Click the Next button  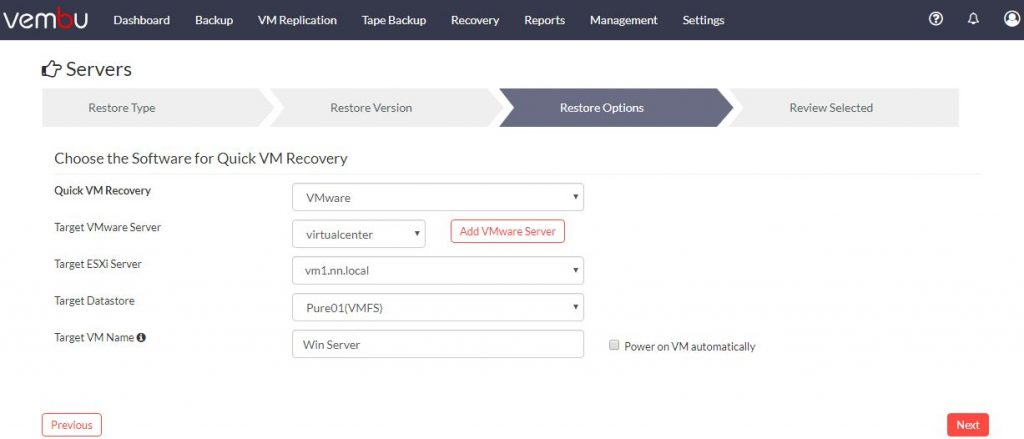(968, 425)
